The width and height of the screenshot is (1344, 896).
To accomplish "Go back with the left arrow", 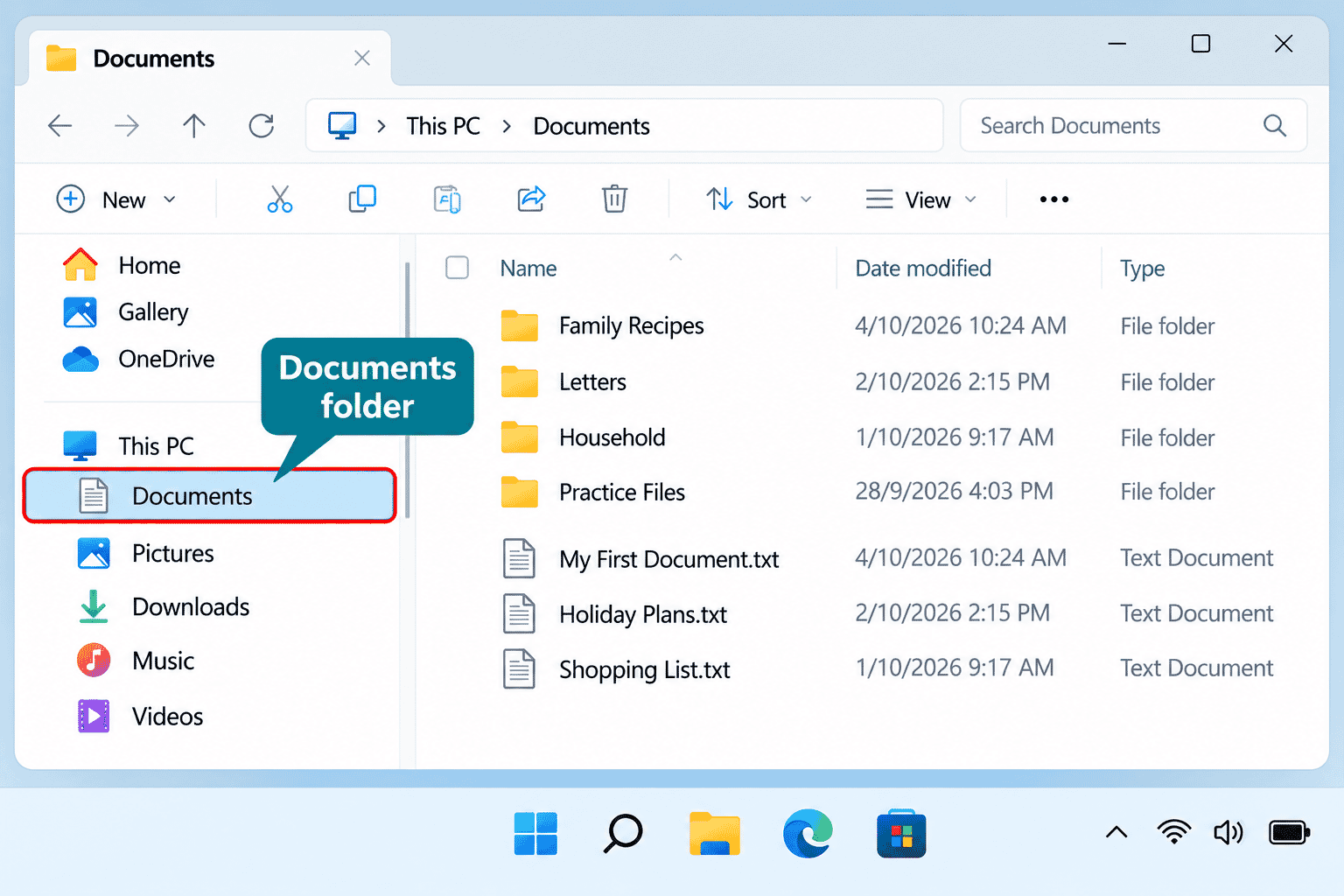I will click(59, 126).
